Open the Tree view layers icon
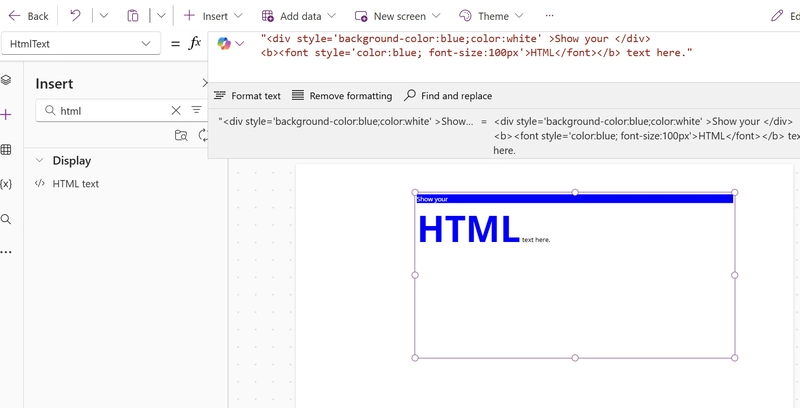800x408 pixels. (x=6, y=80)
